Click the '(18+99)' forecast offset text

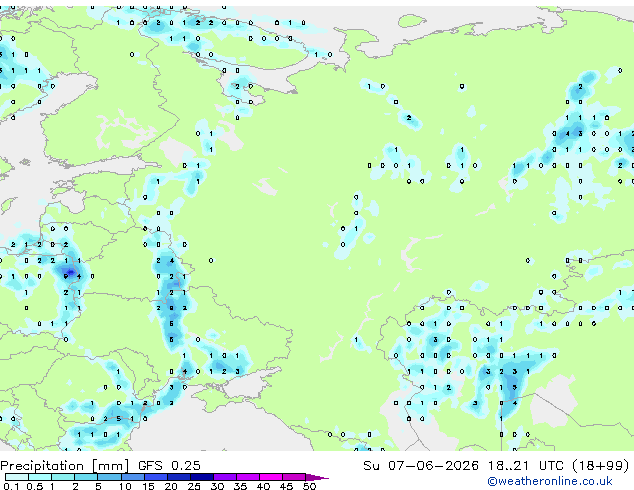(601, 466)
